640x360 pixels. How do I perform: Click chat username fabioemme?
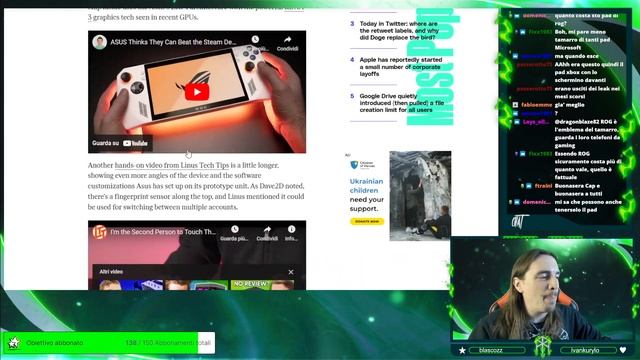pyautogui.click(x=536, y=105)
